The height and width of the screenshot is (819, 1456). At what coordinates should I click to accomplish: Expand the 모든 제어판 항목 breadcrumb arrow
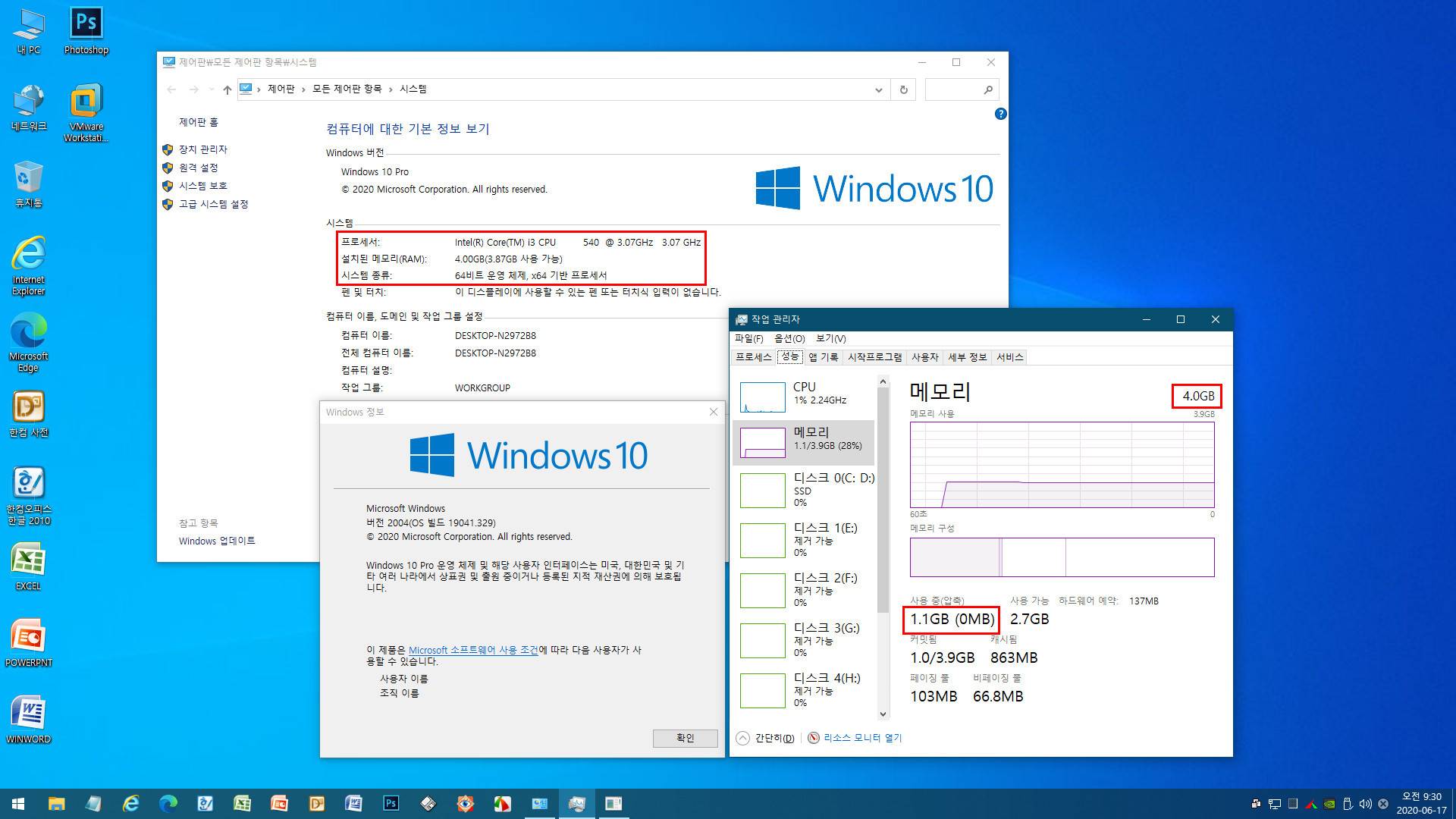(x=391, y=89)
